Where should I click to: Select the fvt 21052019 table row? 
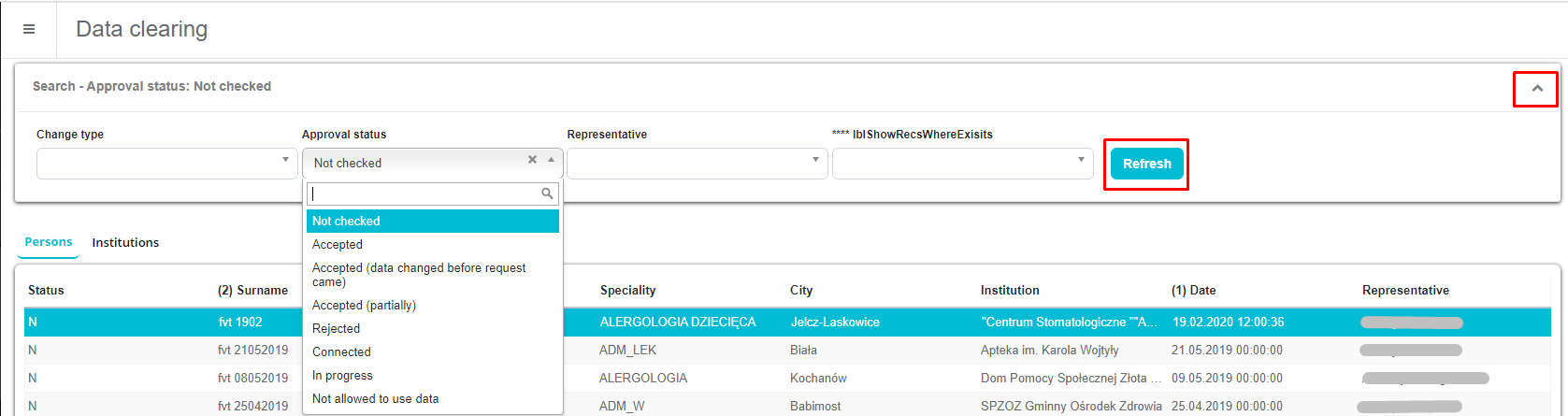[x=252, y=350]
